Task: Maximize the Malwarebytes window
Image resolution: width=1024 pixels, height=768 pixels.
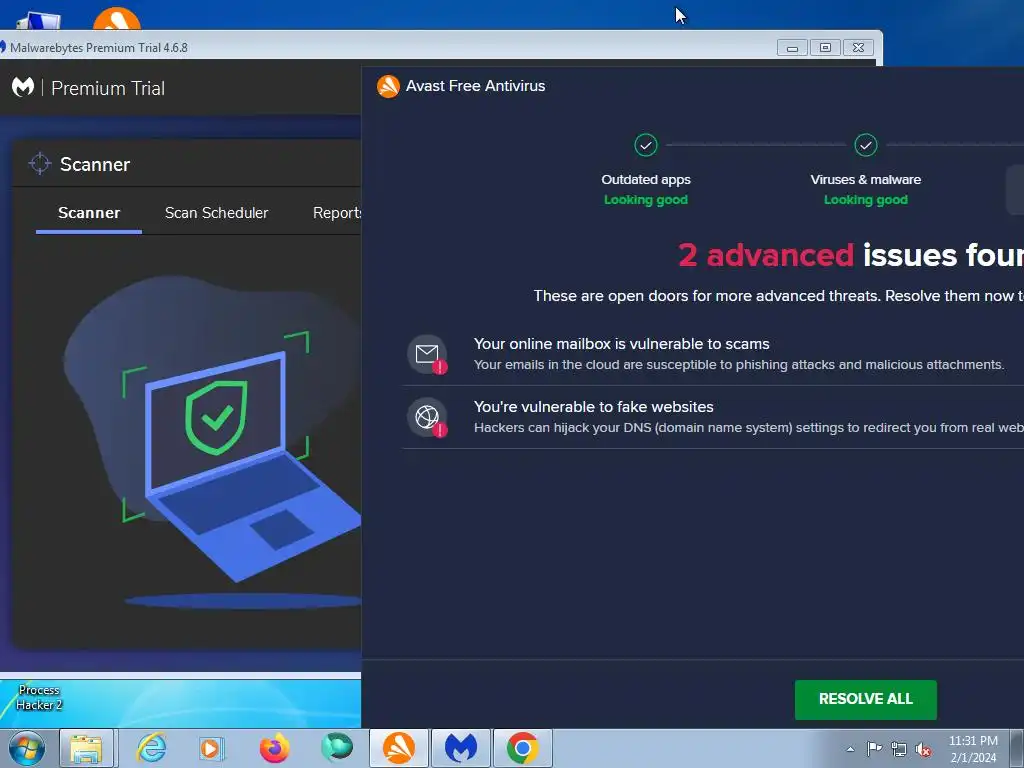Action: pyautogui.click(x=825, y=48)
